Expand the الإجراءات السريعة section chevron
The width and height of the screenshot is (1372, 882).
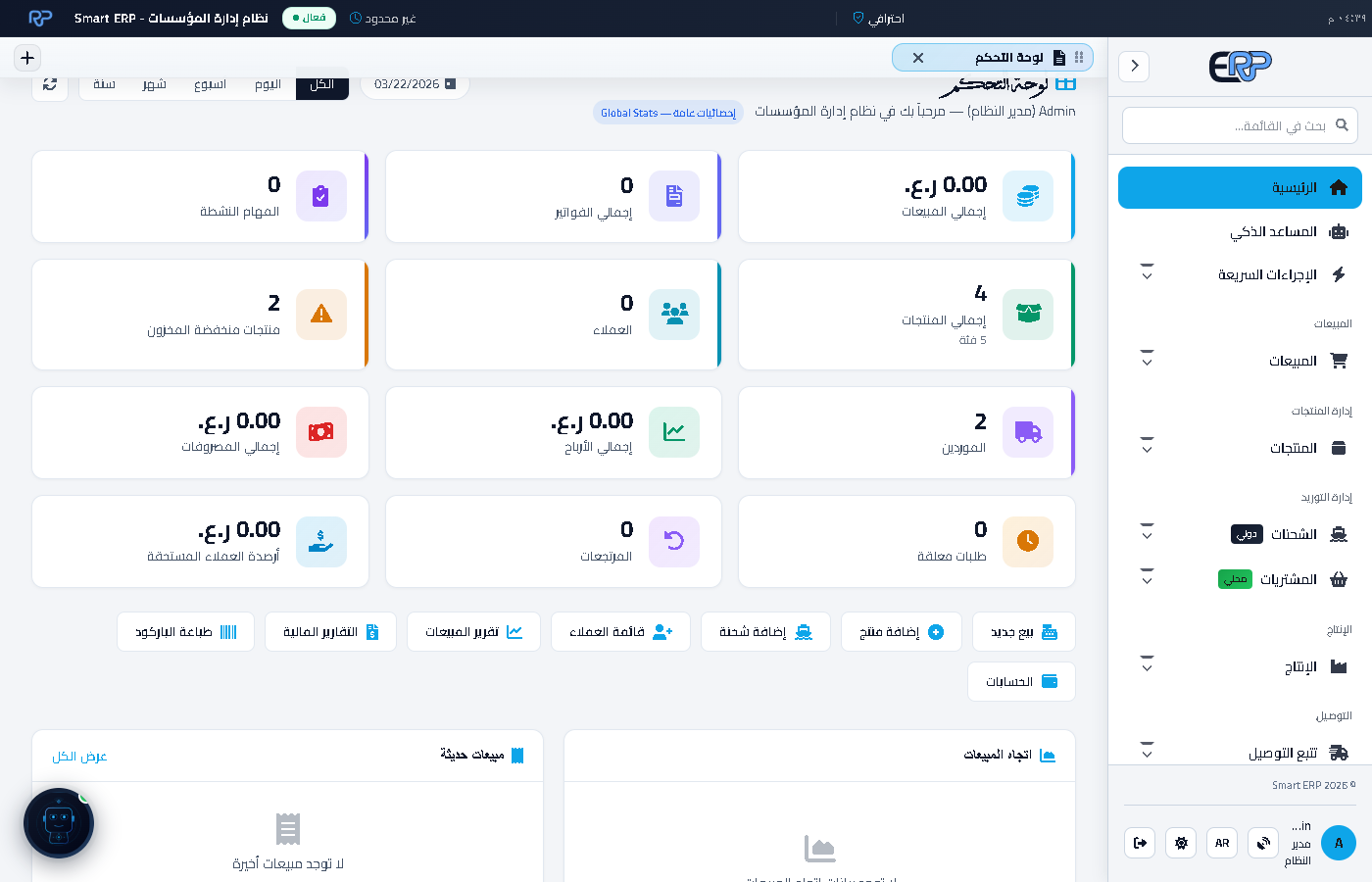click(1148, 274)
